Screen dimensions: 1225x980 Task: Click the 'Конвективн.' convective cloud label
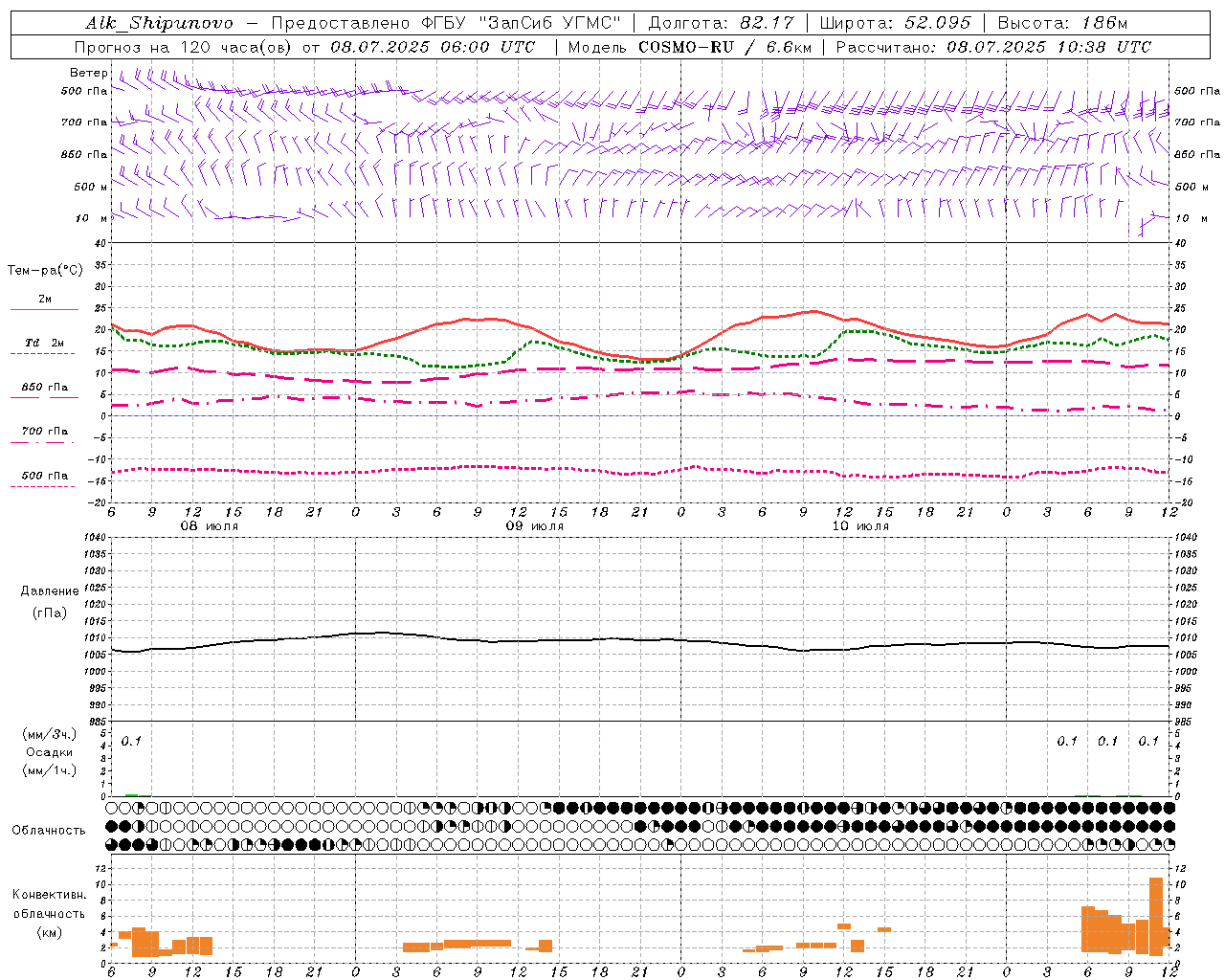tap(50, 895)
